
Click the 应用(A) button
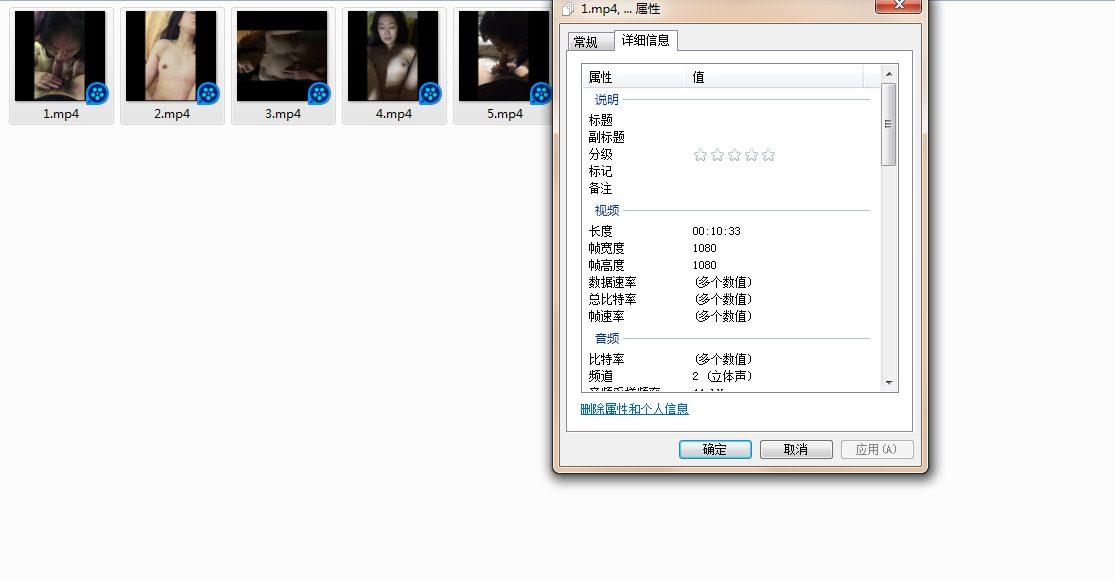(x=877, y=449)
